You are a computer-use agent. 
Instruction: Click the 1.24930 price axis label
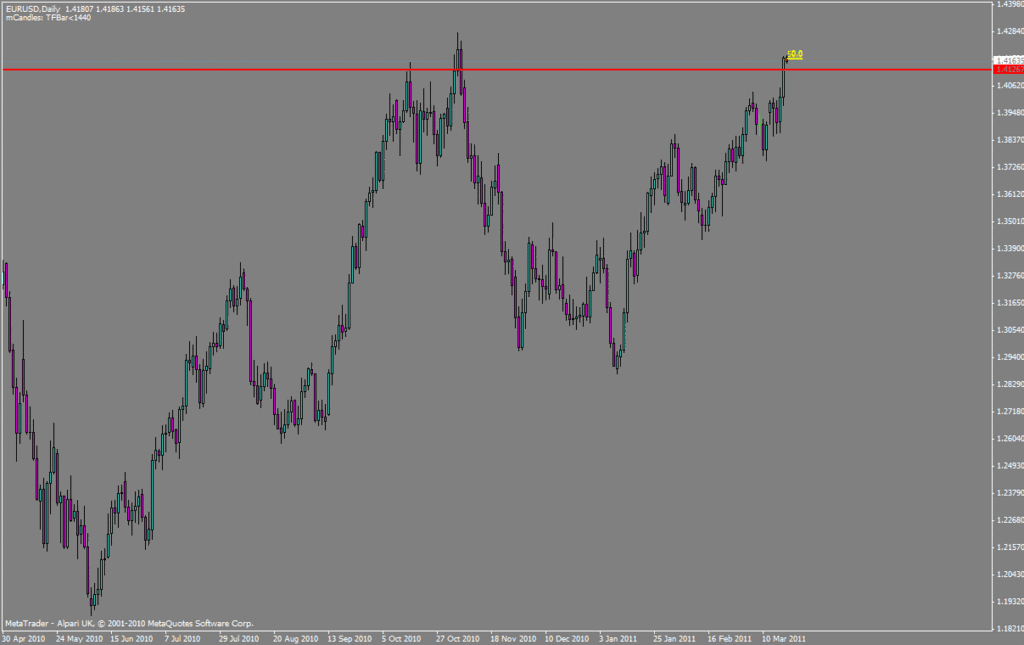(1010, 465)
